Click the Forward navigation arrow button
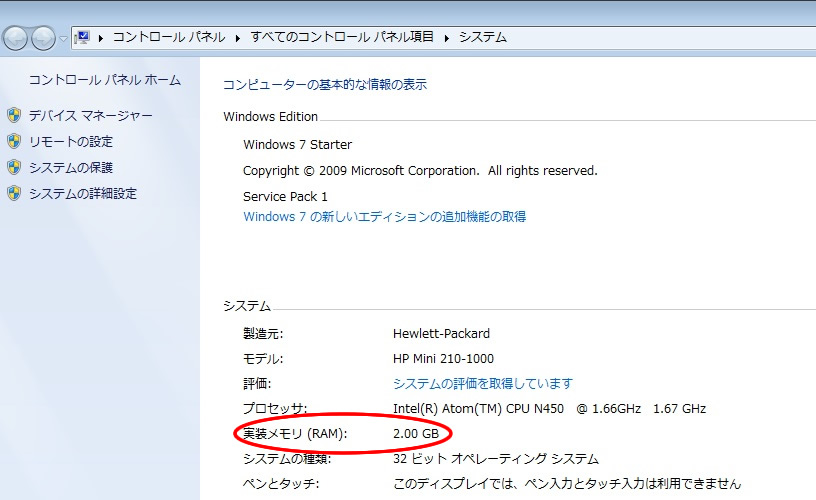Viewport: 816px width, 500px height. click(43, 38)
